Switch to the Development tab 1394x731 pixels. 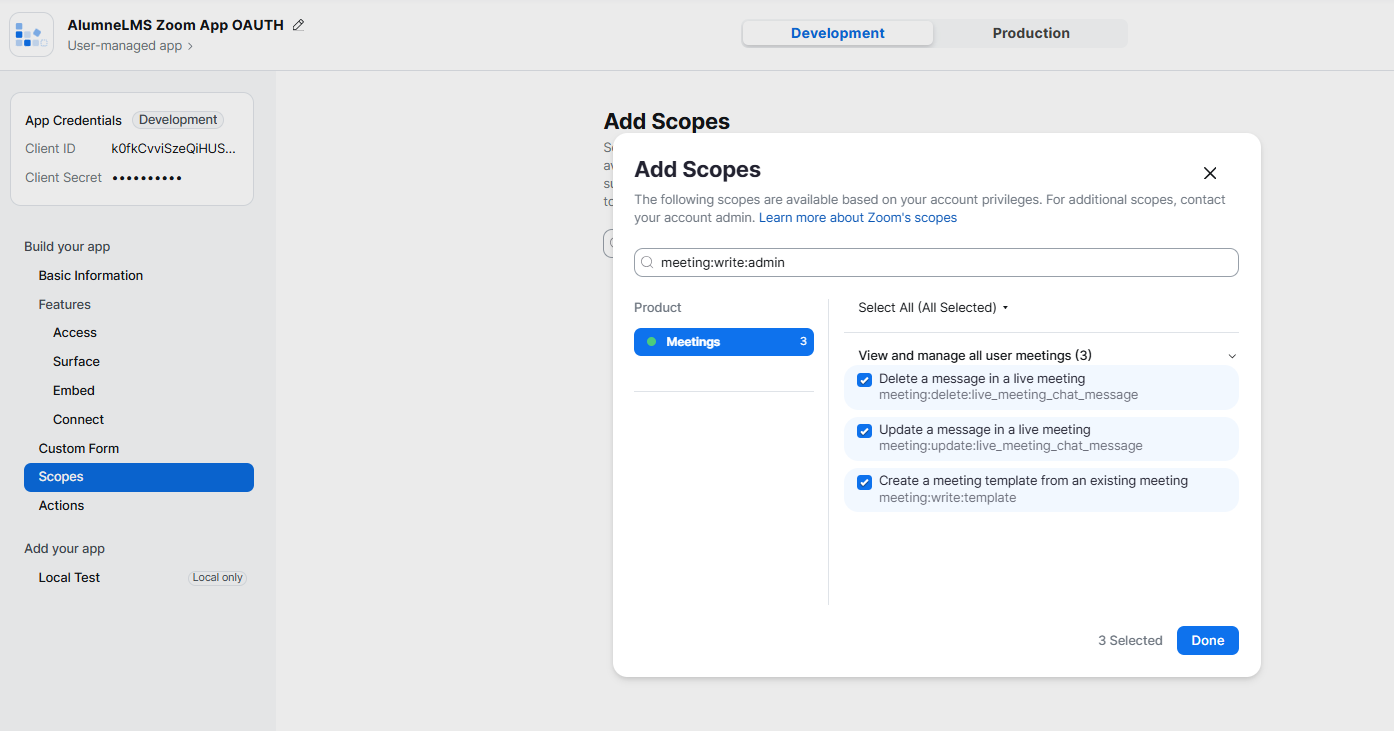click(837, 33)
